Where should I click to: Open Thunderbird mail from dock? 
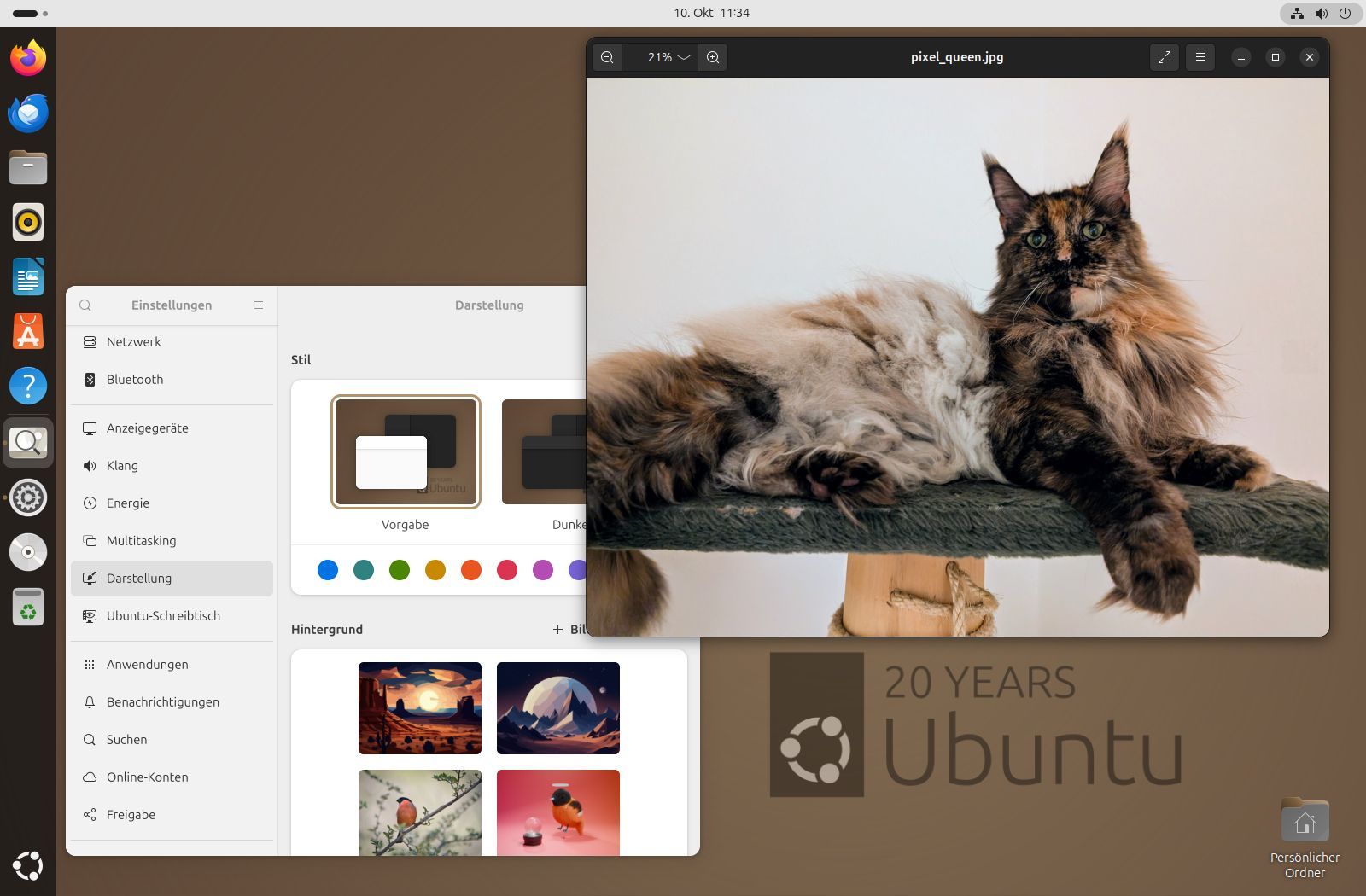pyautogui.click(x=28, y=113)
